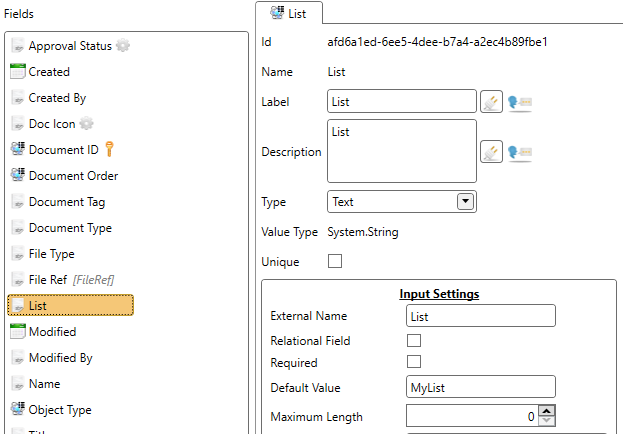The height and width of the screenshot is (434, 623).
Task: Click the Doc Icon field icon
Action: point(17,124)
